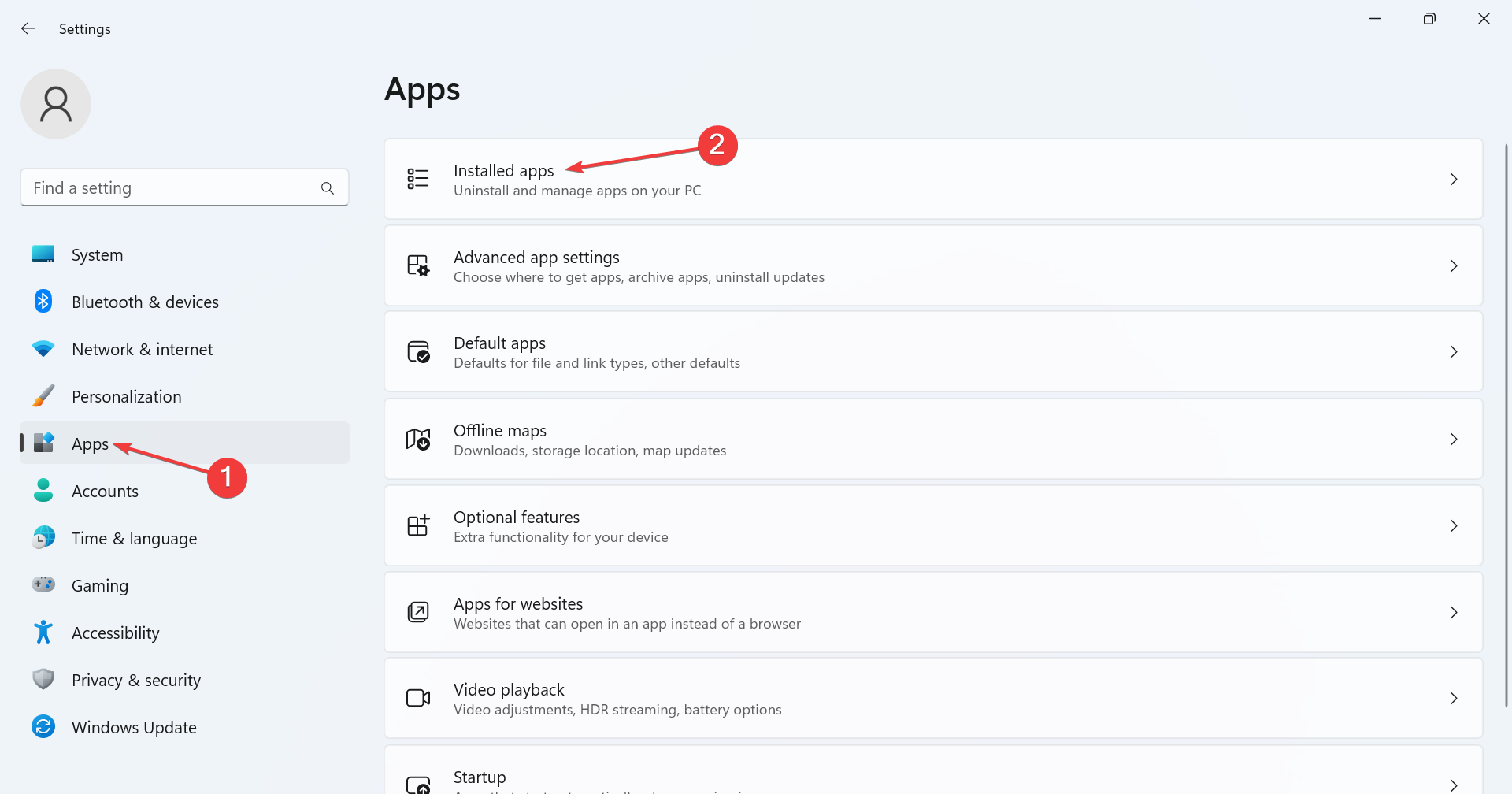Select Apps in the sidebar
This screenshot has width=1512, height=794.
pyautogui.click(x=90, y=443)
